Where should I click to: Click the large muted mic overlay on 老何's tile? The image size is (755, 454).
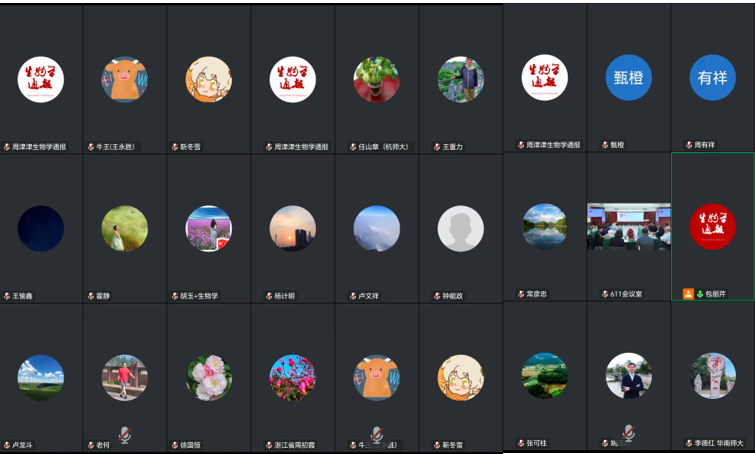(125, 435)
